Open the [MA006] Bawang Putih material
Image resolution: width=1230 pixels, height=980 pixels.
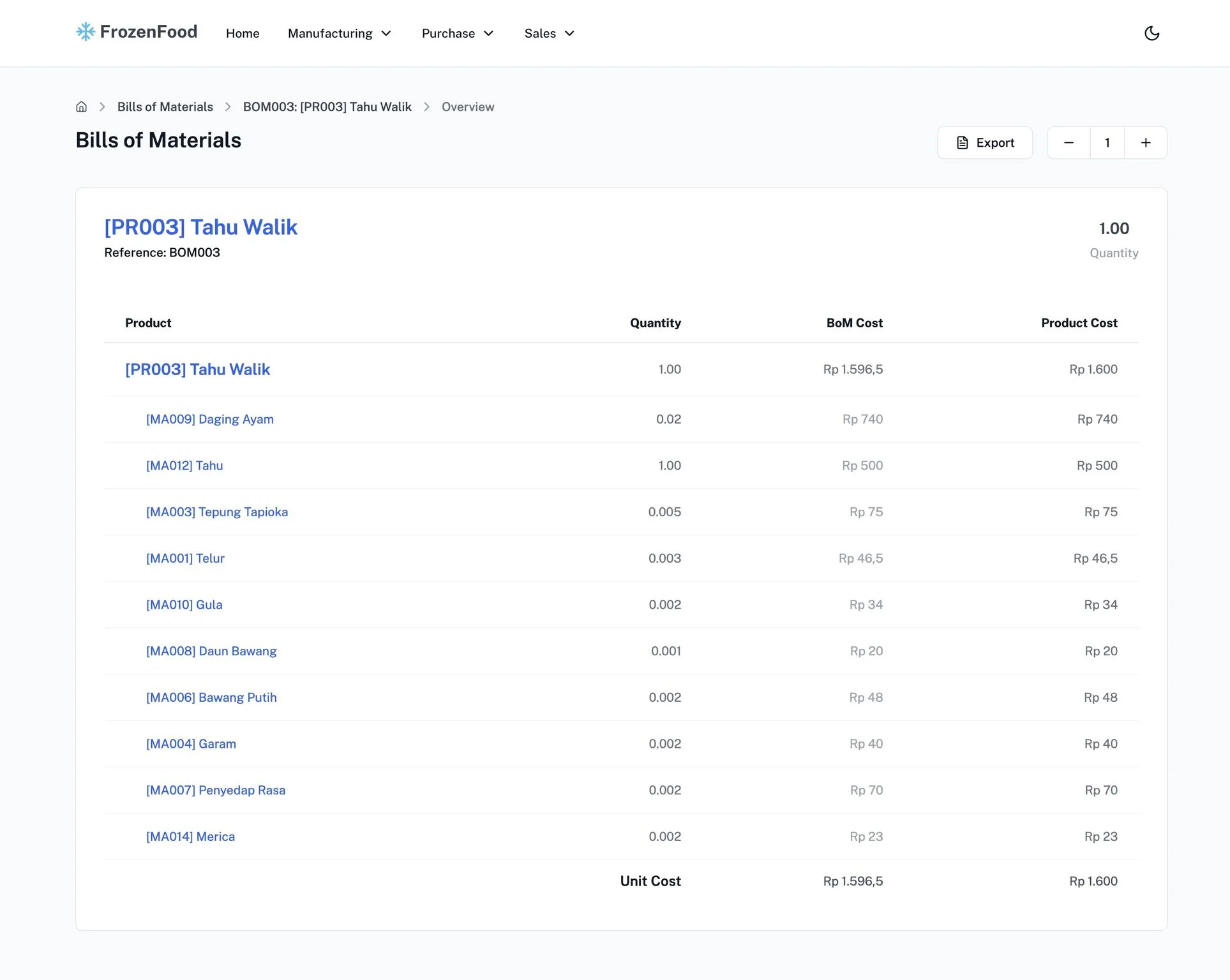point(211,697)
